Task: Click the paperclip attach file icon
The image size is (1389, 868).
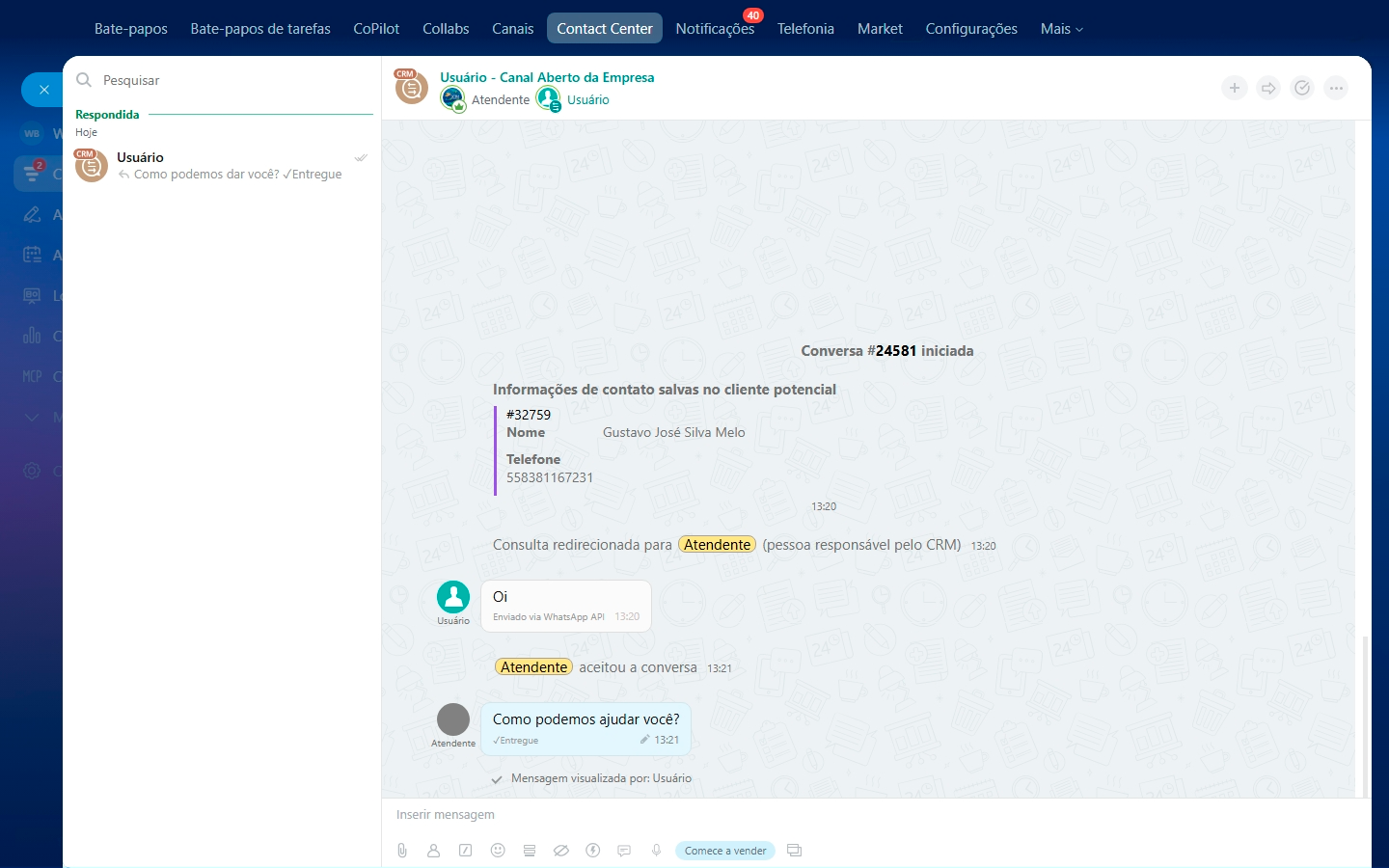Action: pyautogui.click(x=402, y=851)
